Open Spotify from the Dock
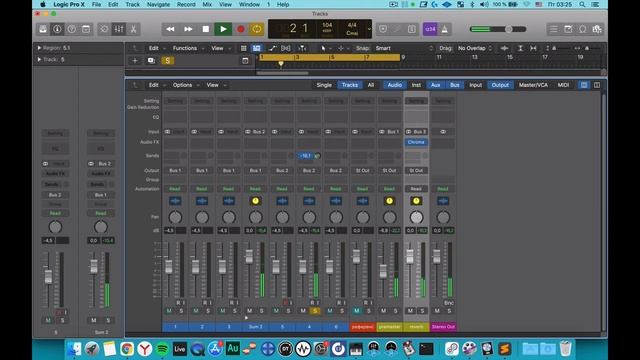The image size is (640, 360). tap(162, 349)
